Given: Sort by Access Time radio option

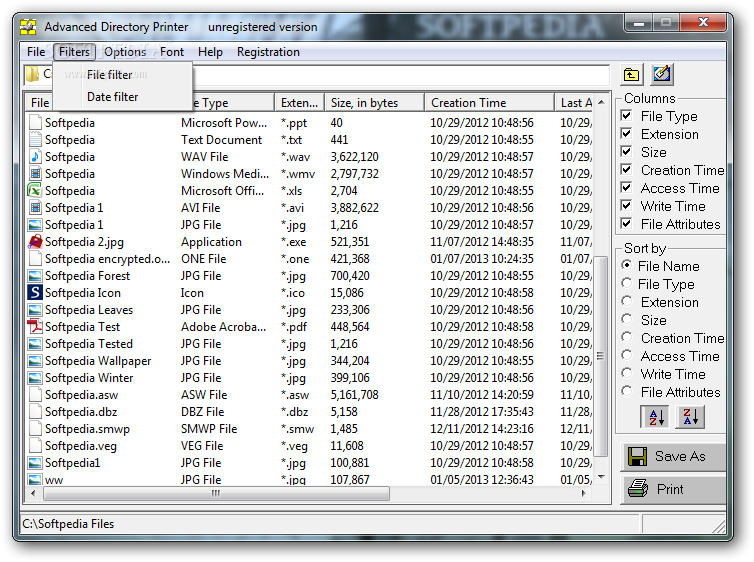Looking at the screenshot, I should click(627, 355).
